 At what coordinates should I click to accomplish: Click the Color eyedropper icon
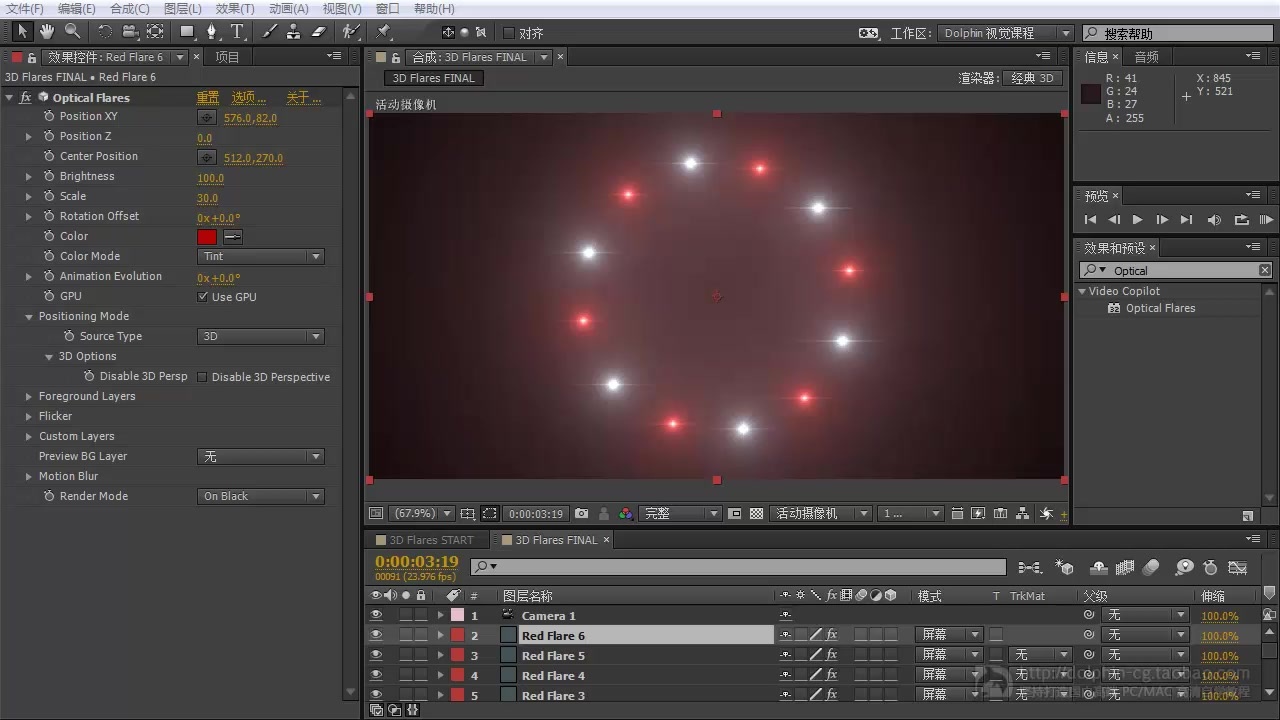(232, 237)
